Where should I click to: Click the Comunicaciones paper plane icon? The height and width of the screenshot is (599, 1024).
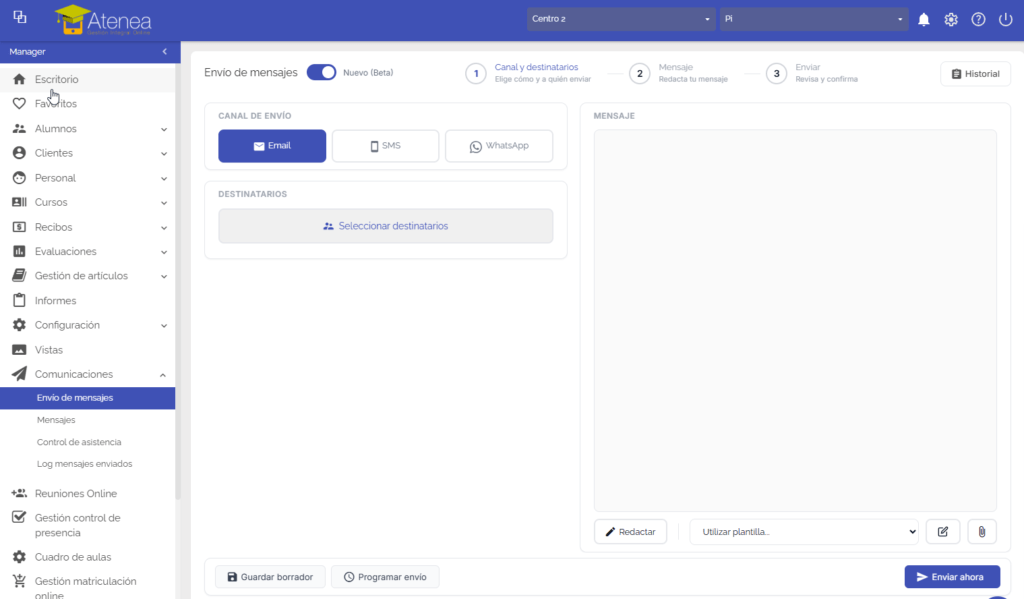[19, 374]
